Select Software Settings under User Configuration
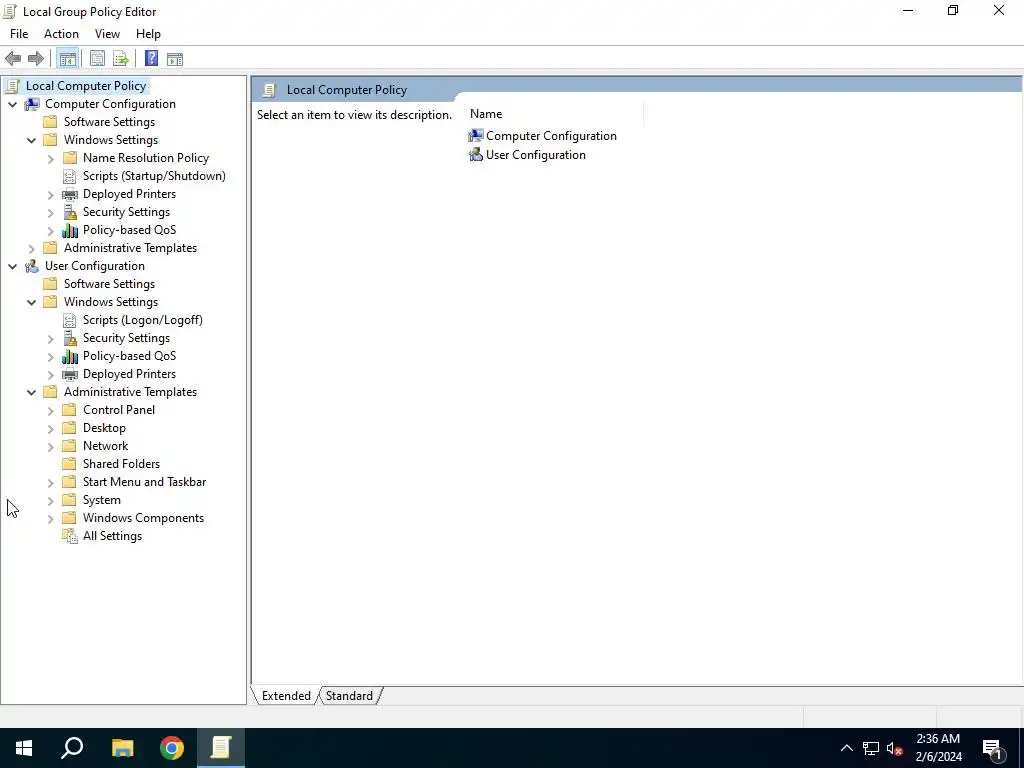The image size is (1024, 768). 109,283
